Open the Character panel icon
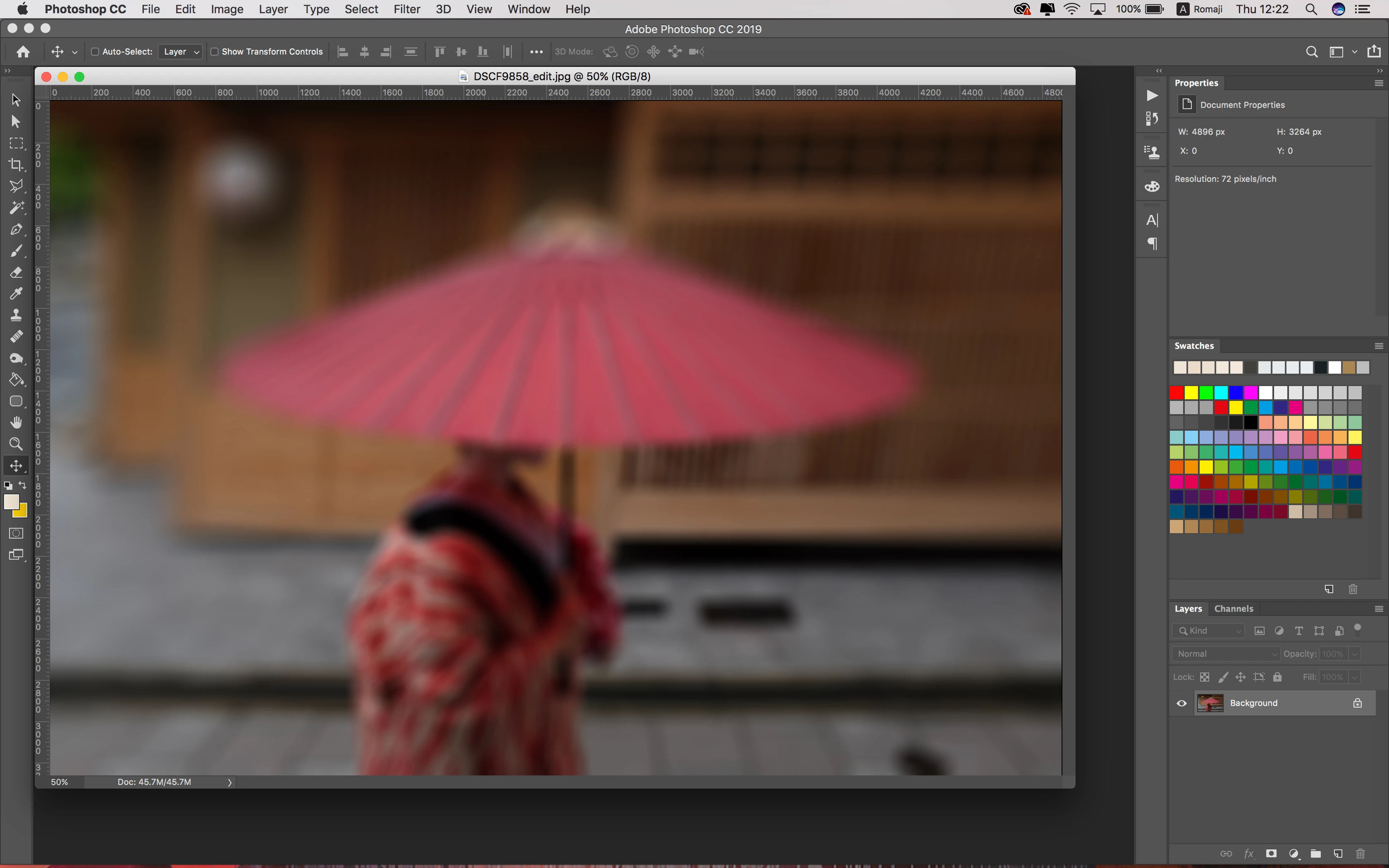This screenshot has height=868, width=1389. tap(1151, 220)
